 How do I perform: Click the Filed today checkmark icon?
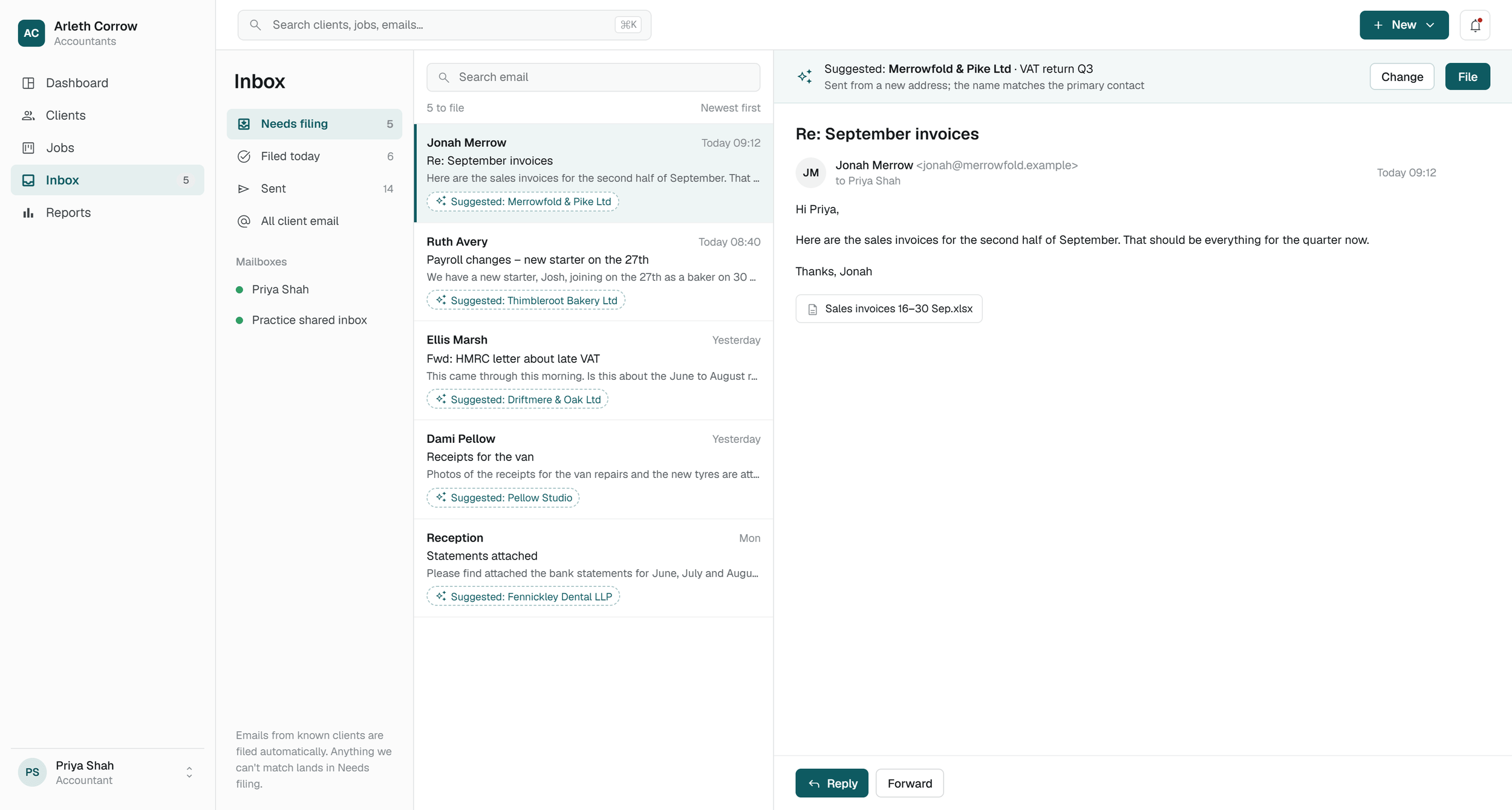coord(244,157)
